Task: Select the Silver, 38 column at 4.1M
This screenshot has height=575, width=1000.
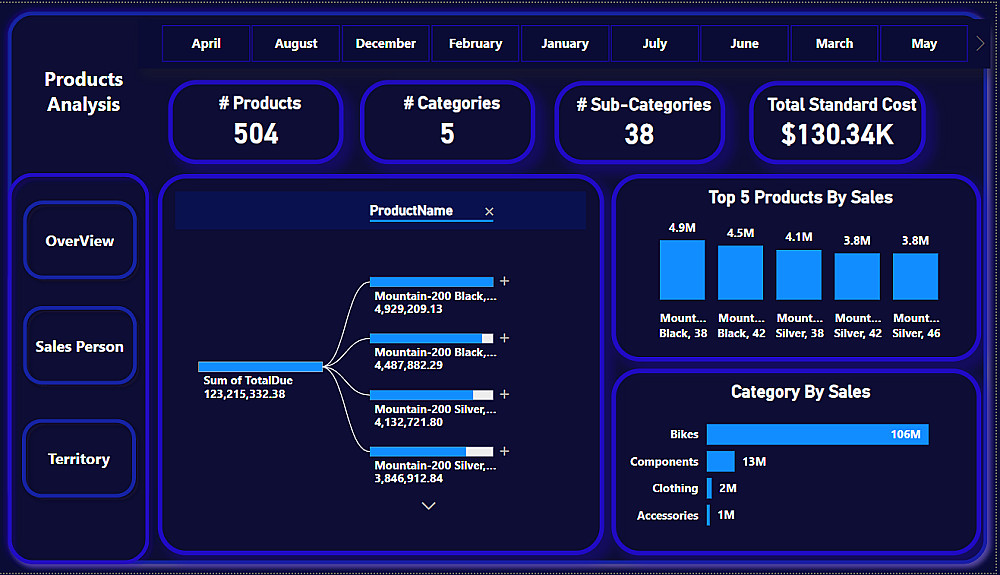Action: pos(798,275)
